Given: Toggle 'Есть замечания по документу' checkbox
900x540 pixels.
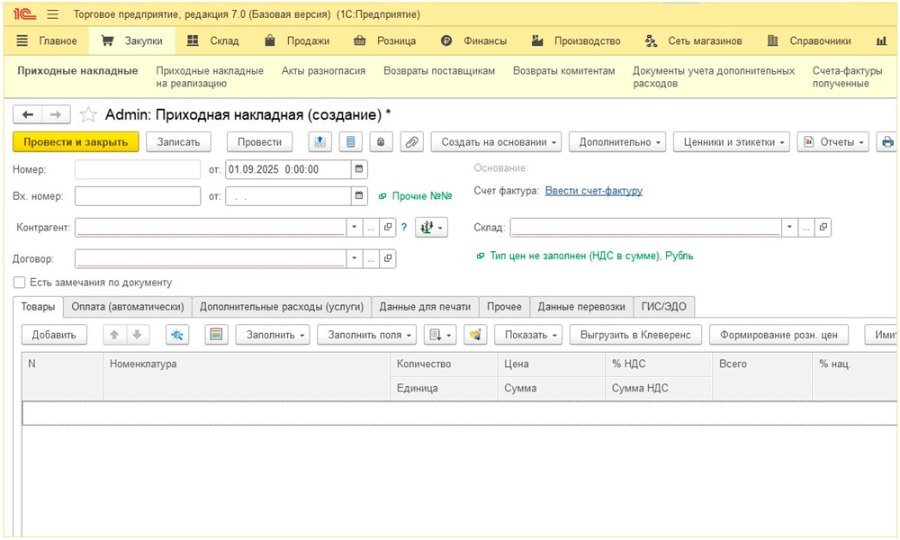Looking at the screenshot, I should tap(20, 282).
